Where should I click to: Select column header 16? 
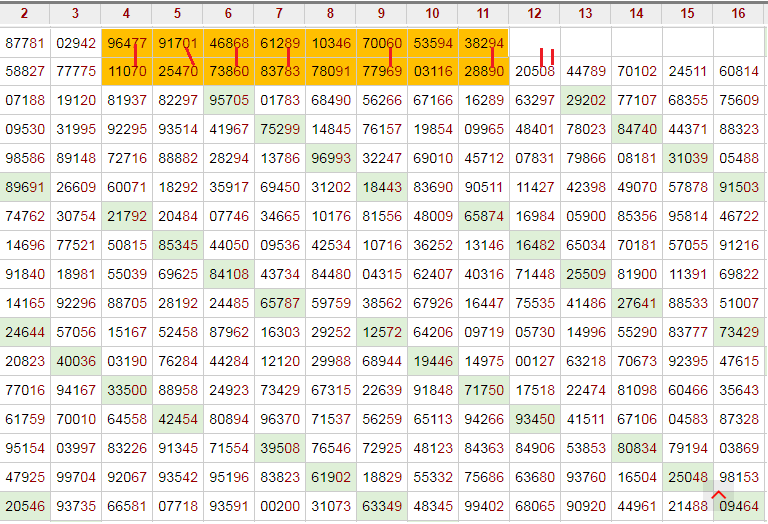tap(738, 13)
